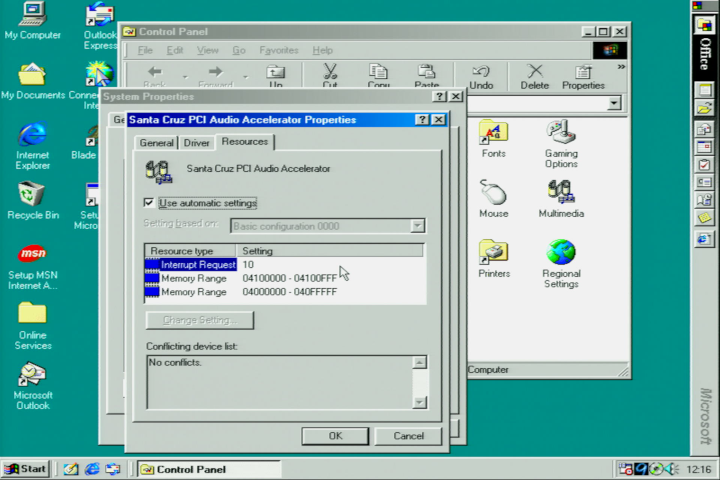720x480 pixels.
Task: Launch Internet Explorer from the quick launch bar
Action: click(x=92, y=469)
